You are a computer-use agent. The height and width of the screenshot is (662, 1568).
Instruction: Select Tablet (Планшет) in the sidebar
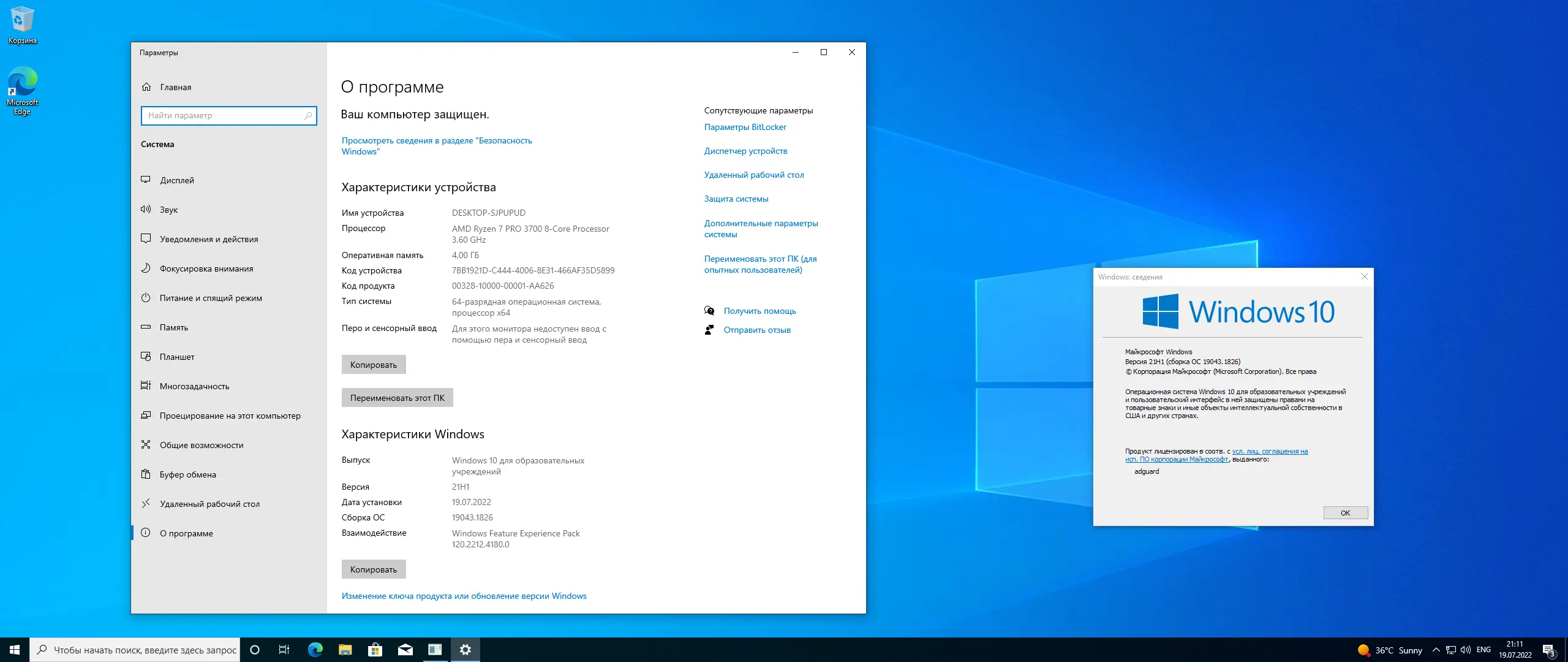click(176, 357)
